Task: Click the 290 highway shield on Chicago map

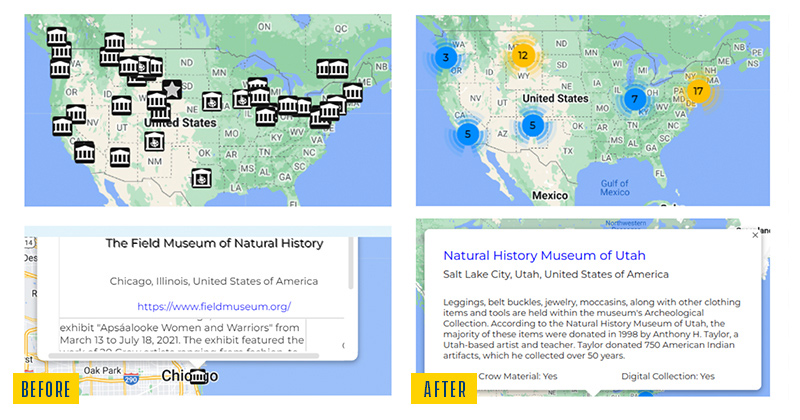Action: tap(131, 379)
